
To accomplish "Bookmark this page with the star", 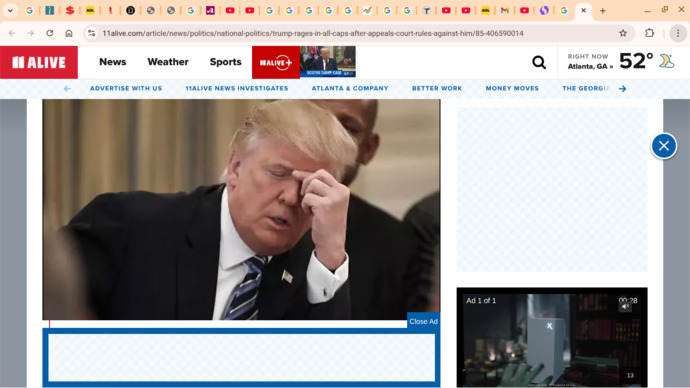I will 623,33.
